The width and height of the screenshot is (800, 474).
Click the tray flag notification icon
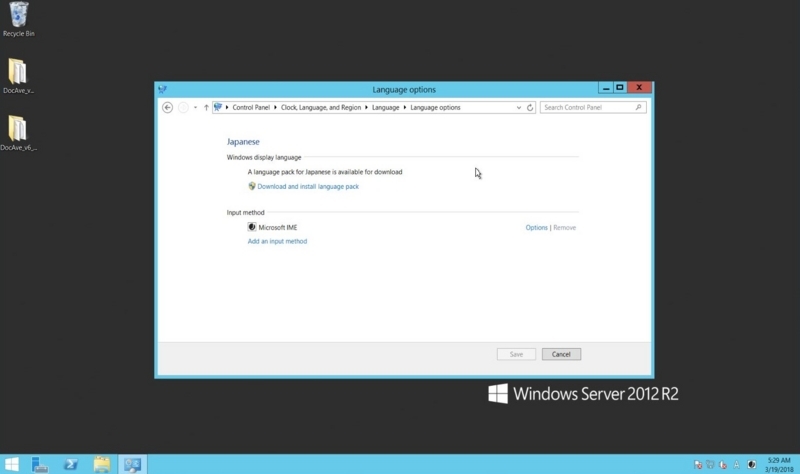tap(698, 465)
